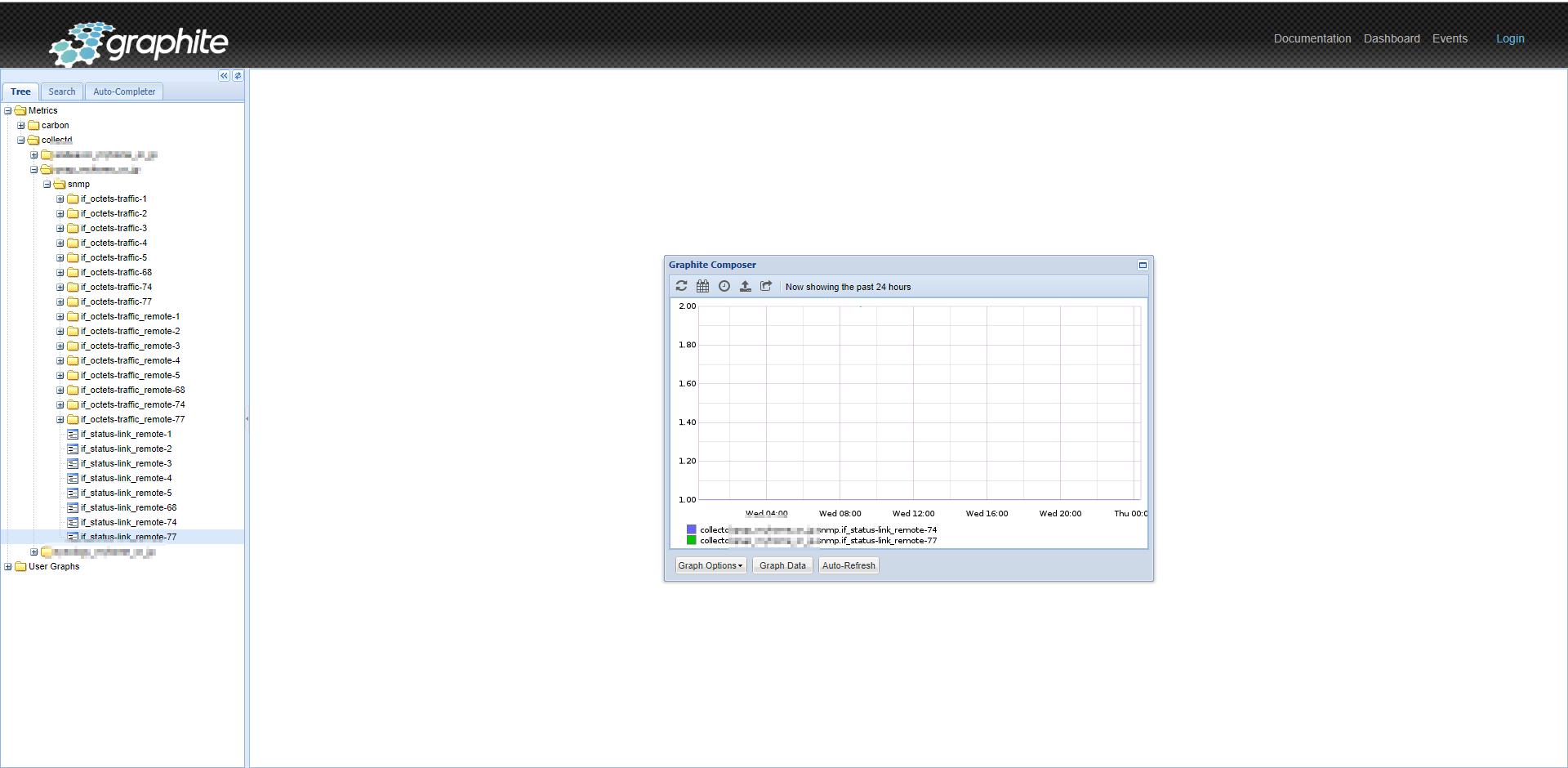
Task: Collapse the collectd folder
Action: point(21,140)
